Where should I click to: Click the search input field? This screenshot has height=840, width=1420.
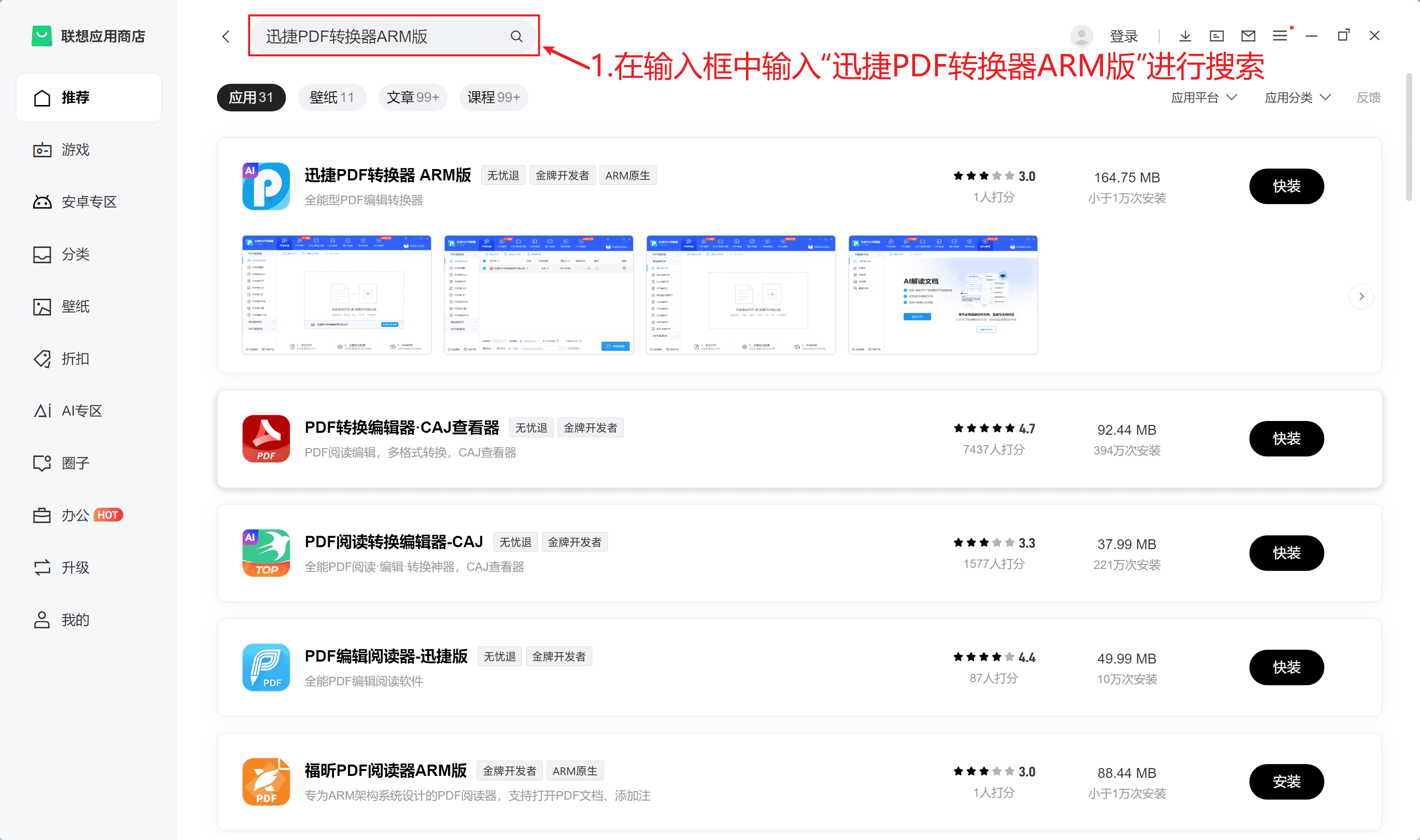click(394, 37)
